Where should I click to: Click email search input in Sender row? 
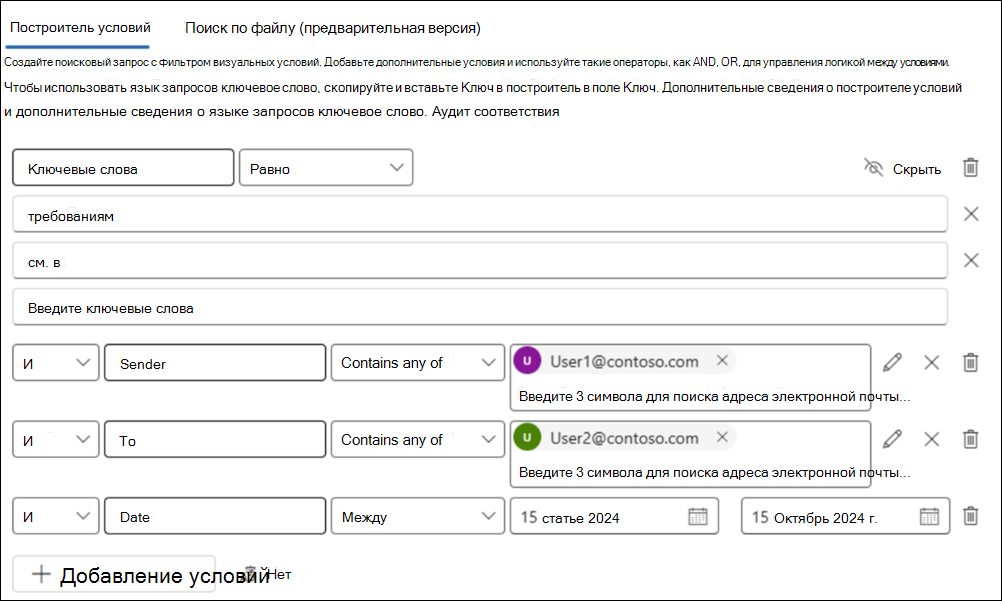tap(690, 396)
